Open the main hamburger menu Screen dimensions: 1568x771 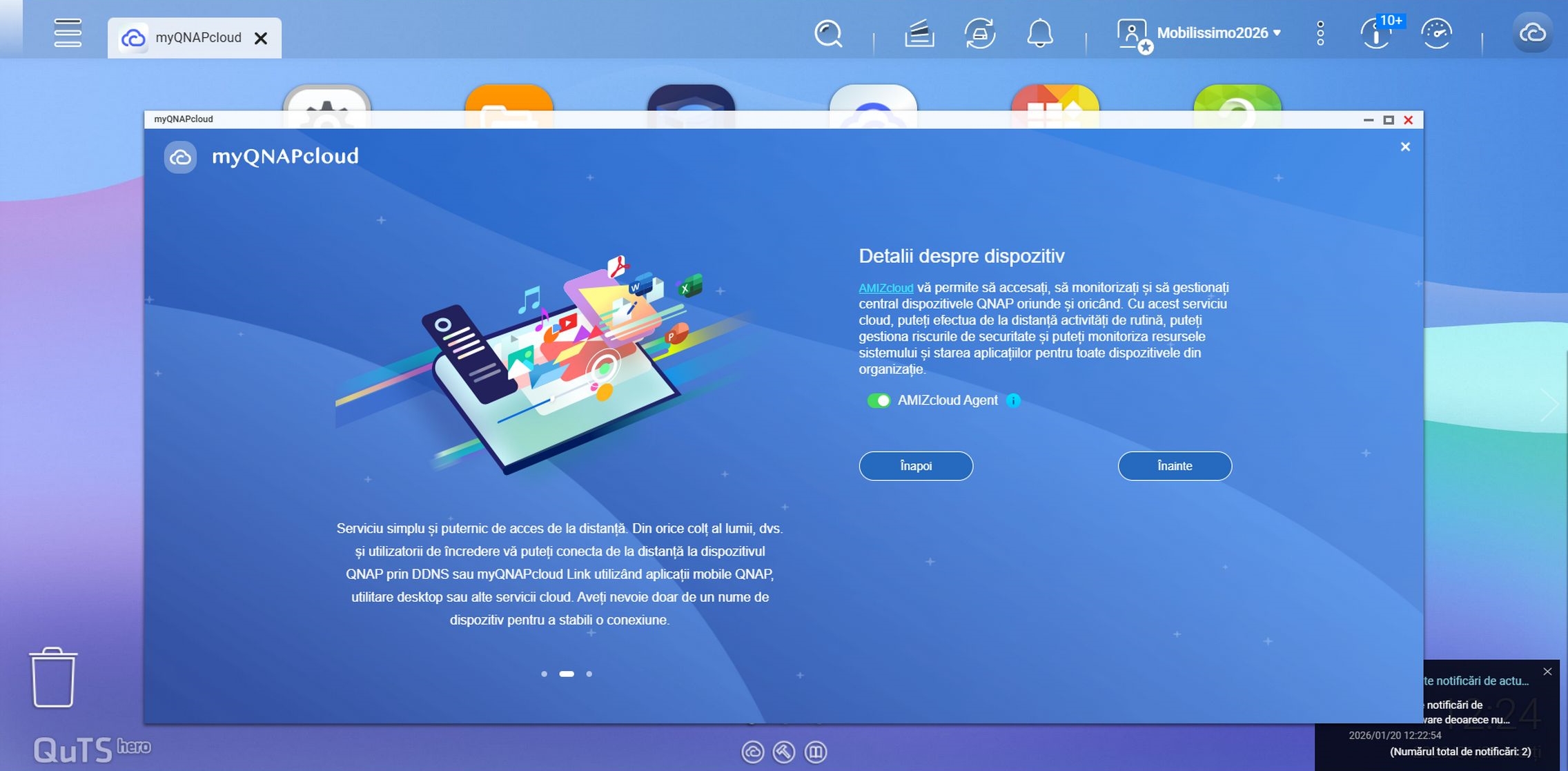pyautogui.click(x=68, y=33)
